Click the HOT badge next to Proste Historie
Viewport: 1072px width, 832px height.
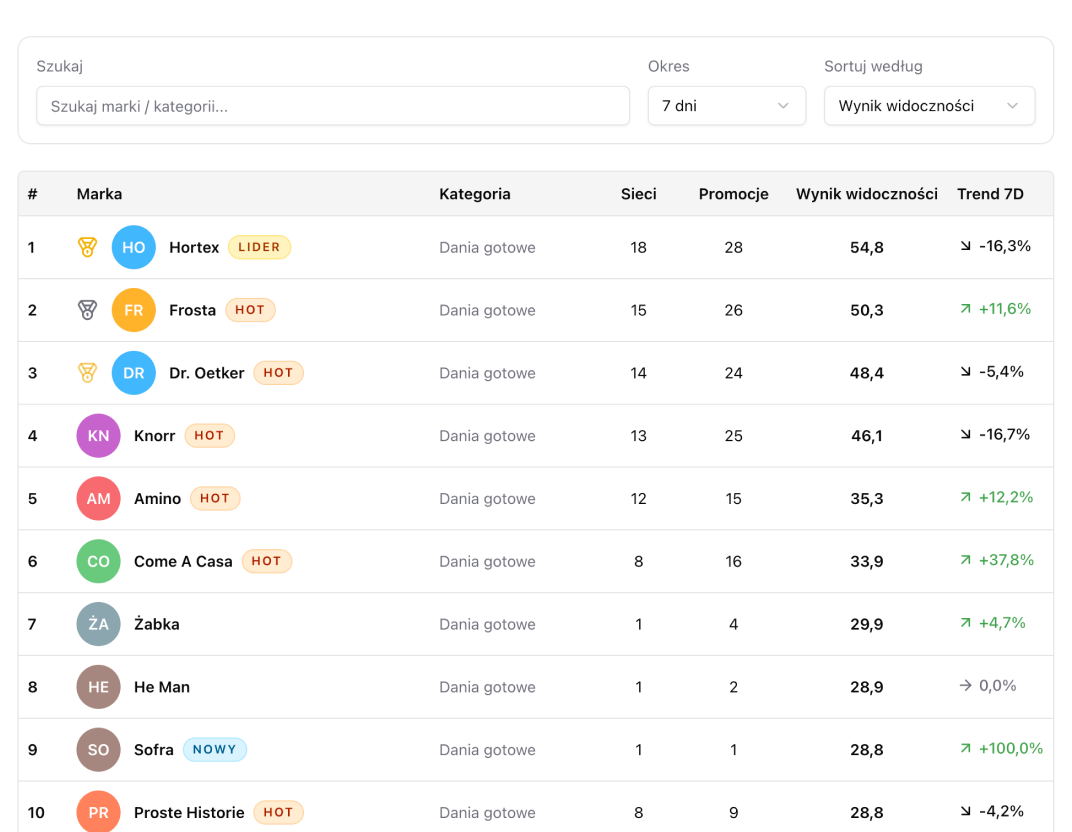(278, 812)
